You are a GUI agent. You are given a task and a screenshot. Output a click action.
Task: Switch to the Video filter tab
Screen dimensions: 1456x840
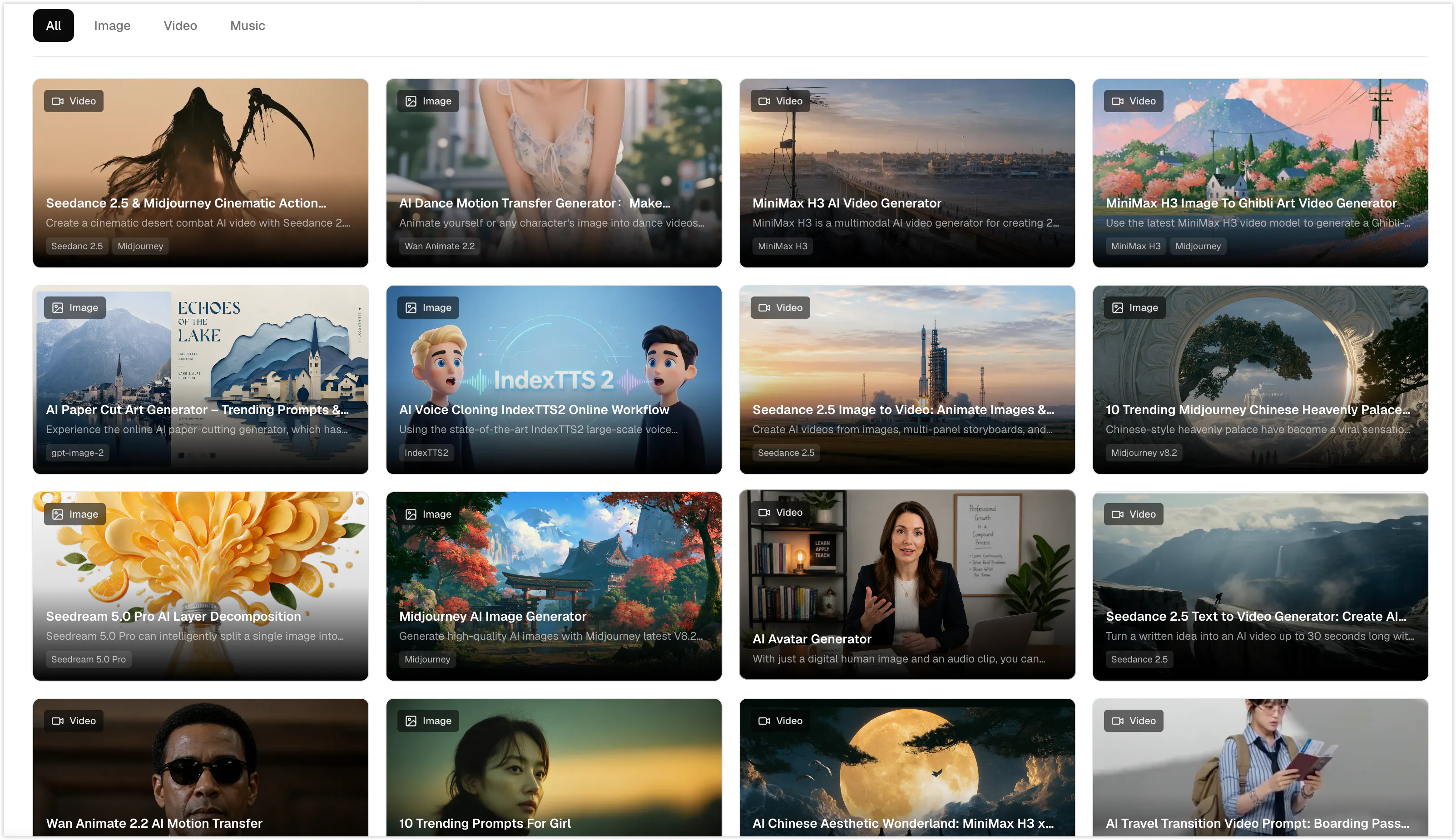tap(180, 25)
